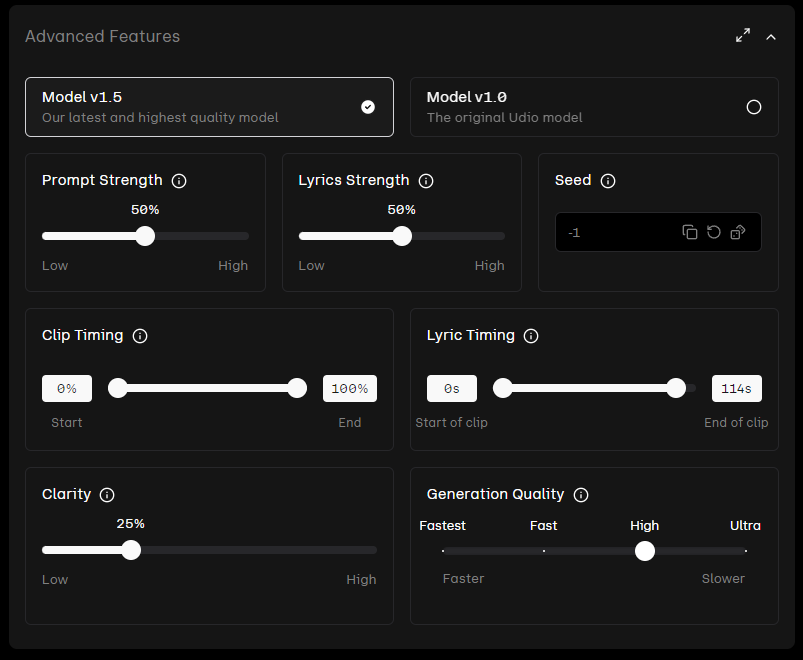Click the 'Slower' label under Generation Quality
Screen dimensions: 803x660
pos(723,579)
